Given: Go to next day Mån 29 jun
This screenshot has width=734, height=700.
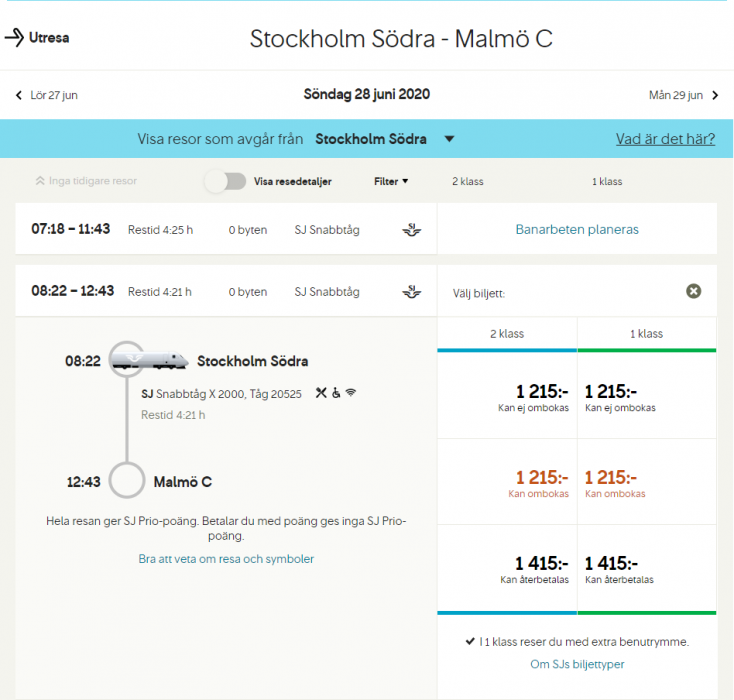Looking at the screenshot, I should coord(683,96).
